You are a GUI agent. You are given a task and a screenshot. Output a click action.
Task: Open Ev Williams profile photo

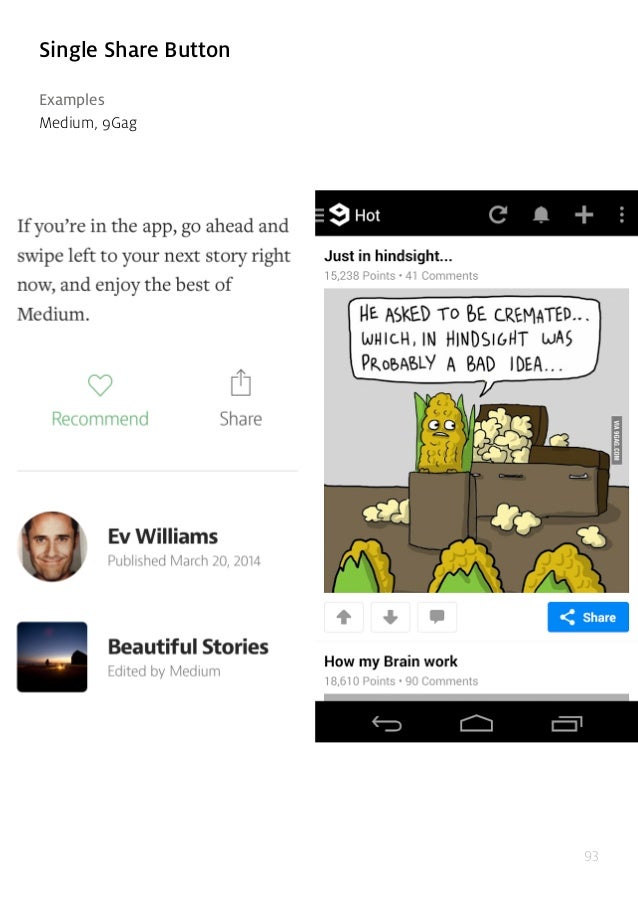(x=52, y=546)
